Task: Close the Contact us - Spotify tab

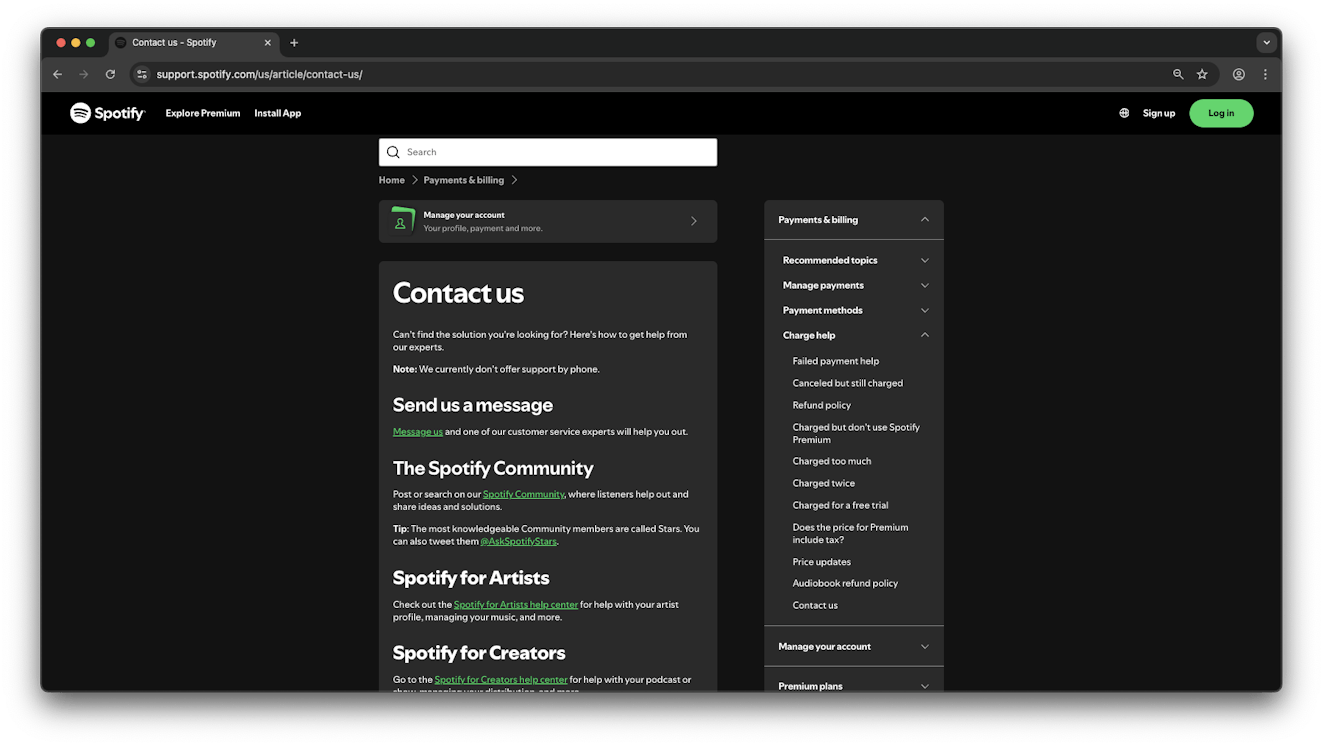Action: click(267, 43)
